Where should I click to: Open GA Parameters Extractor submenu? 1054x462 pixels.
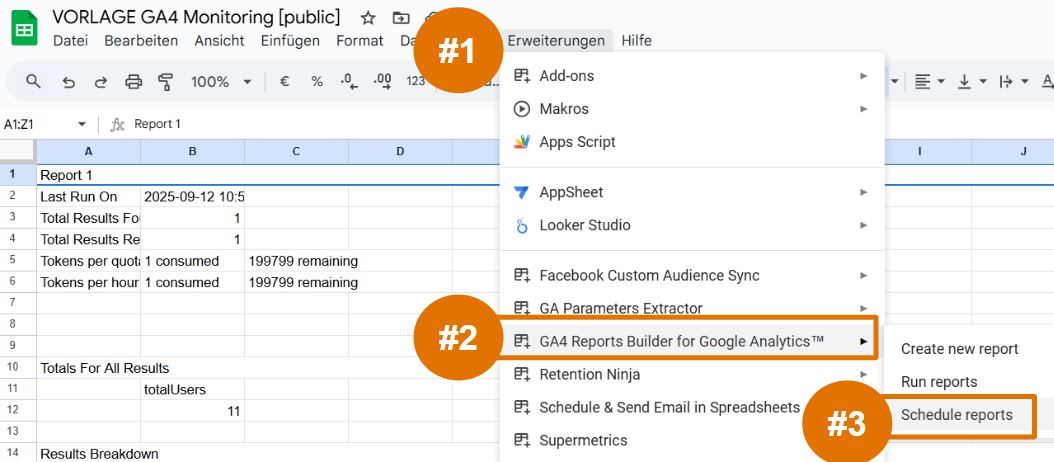tap(692, 308)
